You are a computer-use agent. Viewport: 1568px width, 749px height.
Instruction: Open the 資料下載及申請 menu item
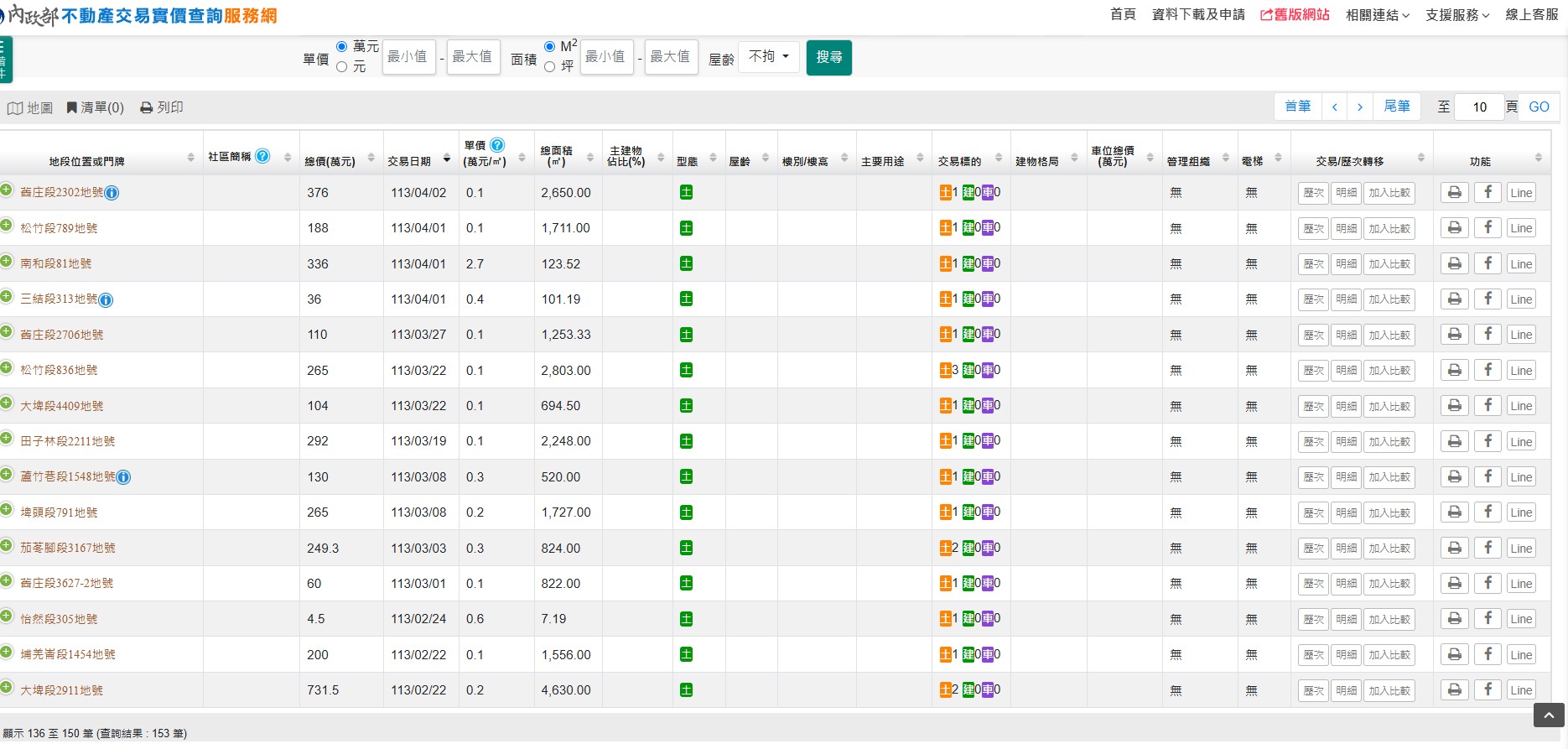(x=1198, y=15)
